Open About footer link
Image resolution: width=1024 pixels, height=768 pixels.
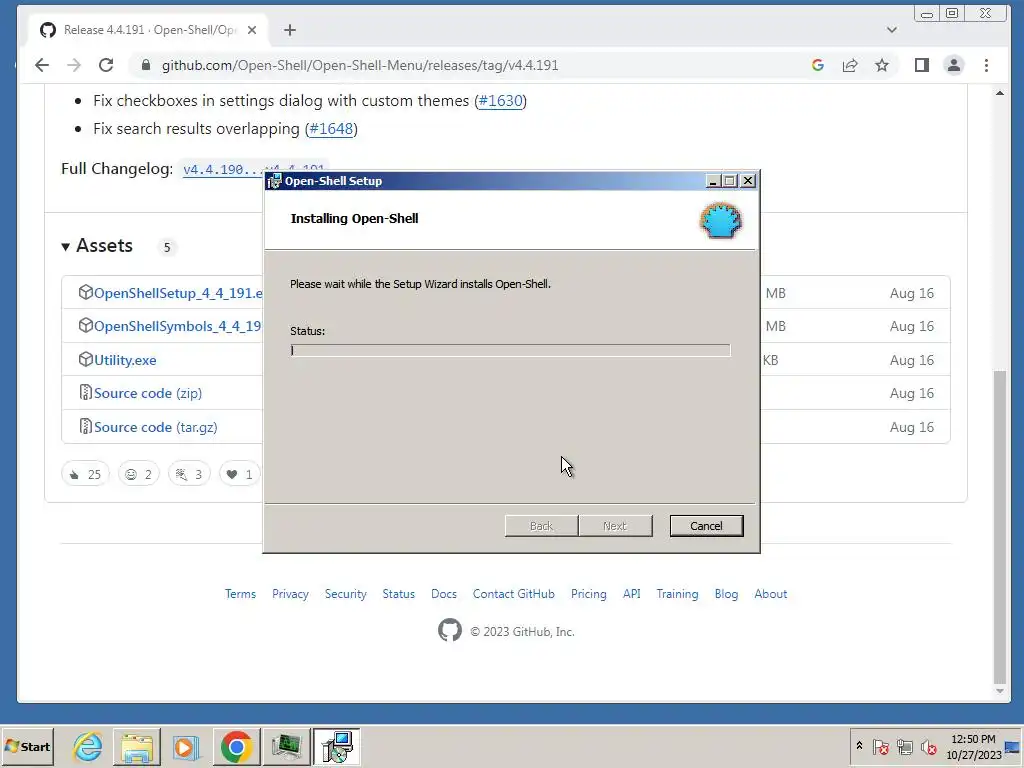click(771, 594)
